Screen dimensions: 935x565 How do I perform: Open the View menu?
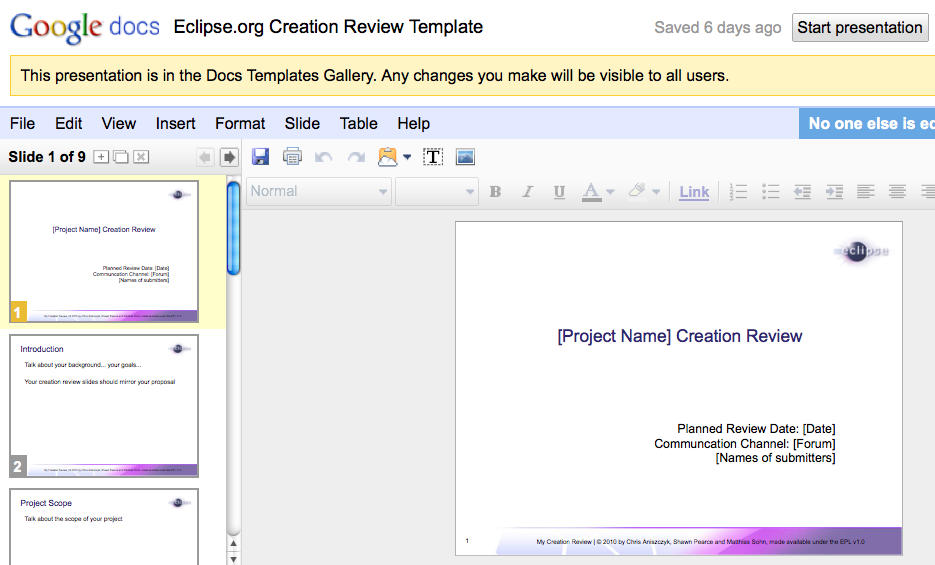pyautogui.click(x=119, y=123)
